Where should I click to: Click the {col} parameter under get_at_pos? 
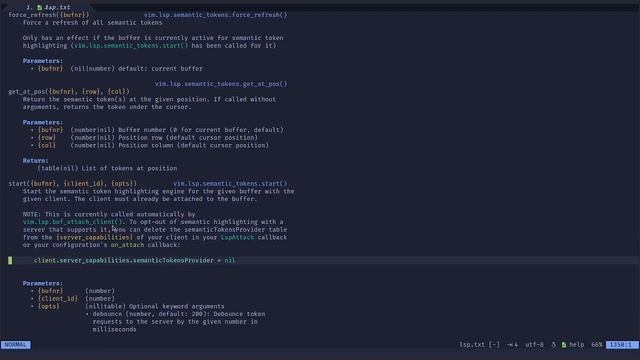click(x=47, y=146)
